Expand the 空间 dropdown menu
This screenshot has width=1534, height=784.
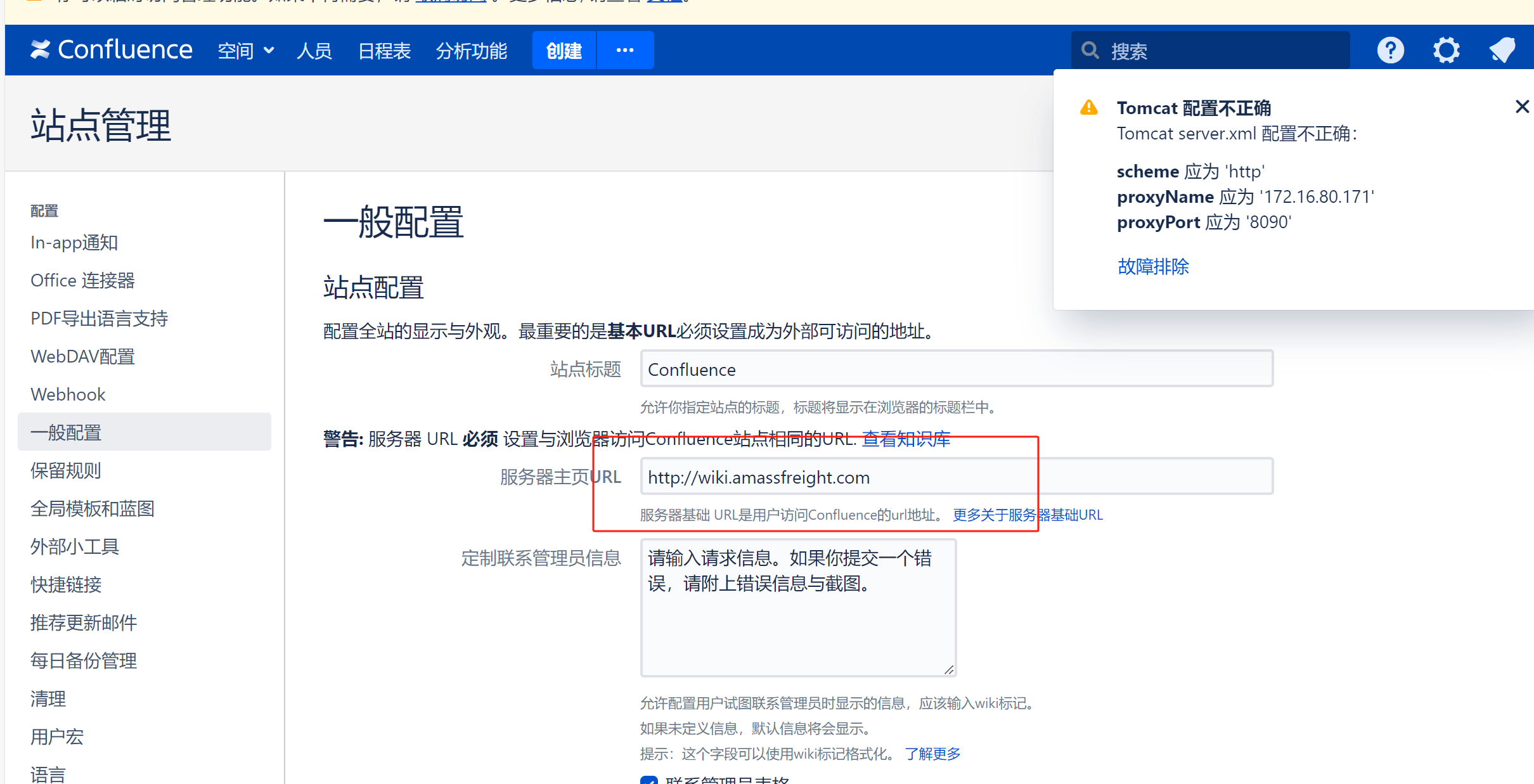[246, 51]
